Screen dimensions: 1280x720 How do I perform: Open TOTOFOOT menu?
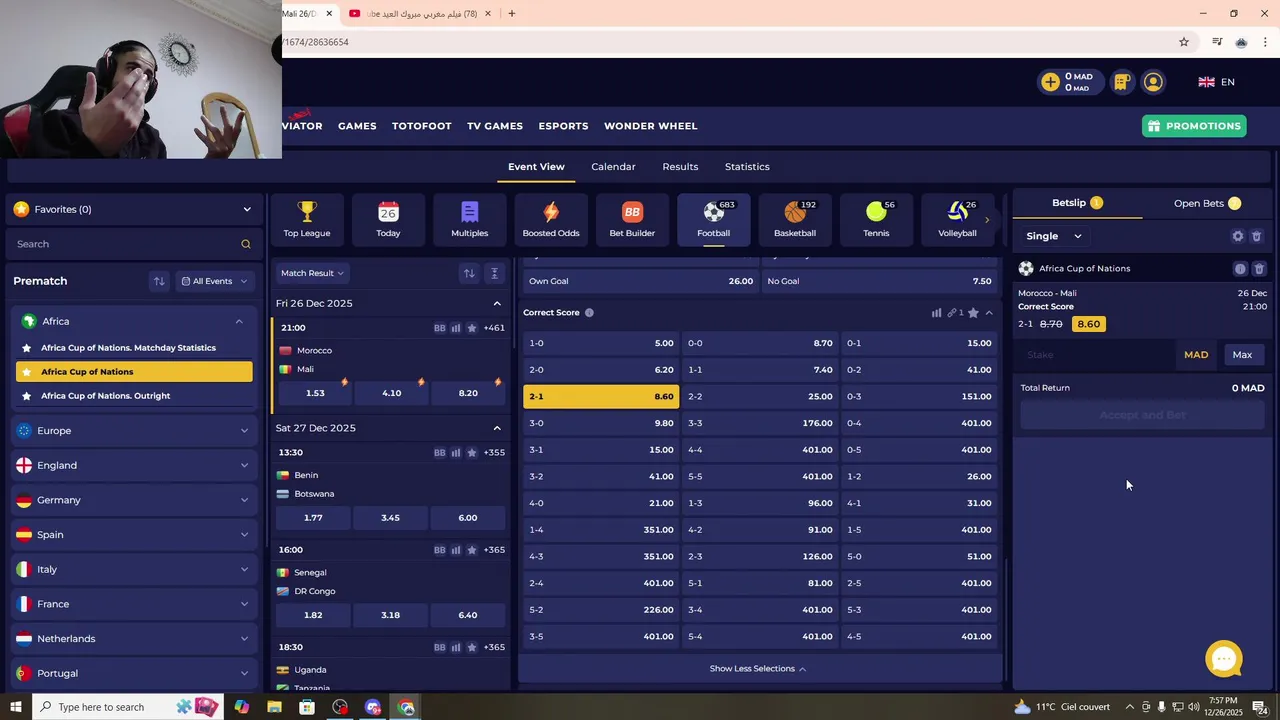tap(421, 126)
